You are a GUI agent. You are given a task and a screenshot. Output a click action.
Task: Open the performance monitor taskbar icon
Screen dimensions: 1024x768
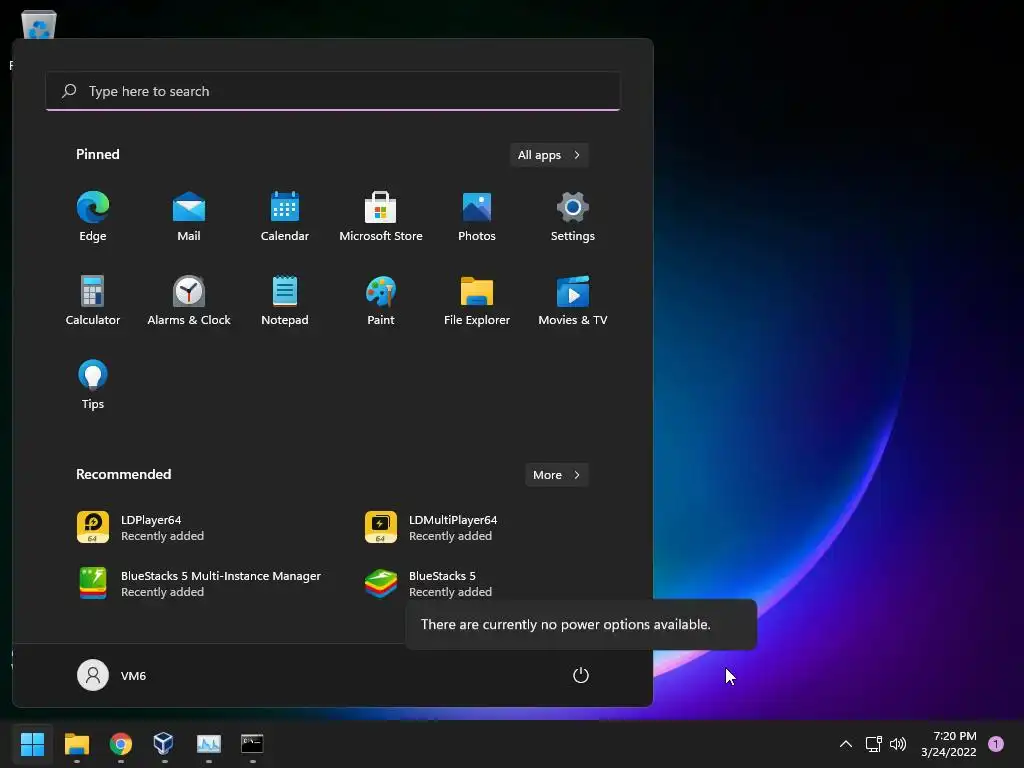[209, 743]
